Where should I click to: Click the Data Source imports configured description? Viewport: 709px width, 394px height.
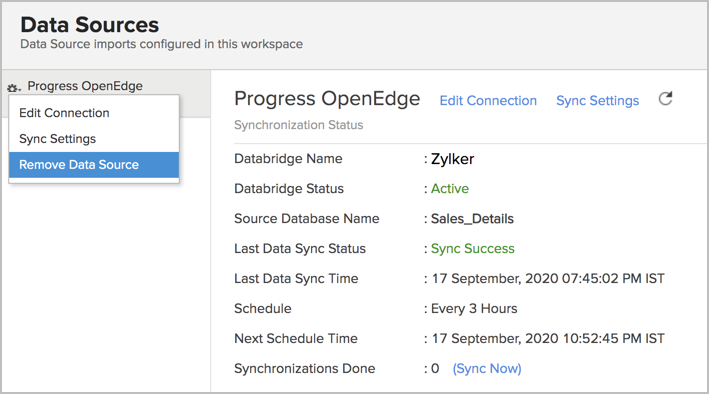[x=161, y=44]
